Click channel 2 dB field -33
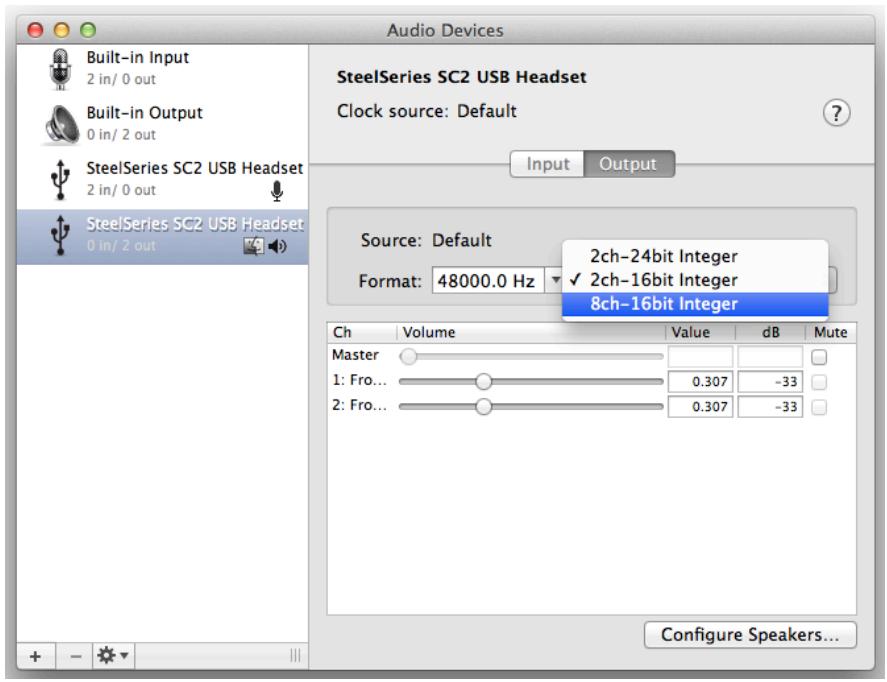 click(770, 407)
